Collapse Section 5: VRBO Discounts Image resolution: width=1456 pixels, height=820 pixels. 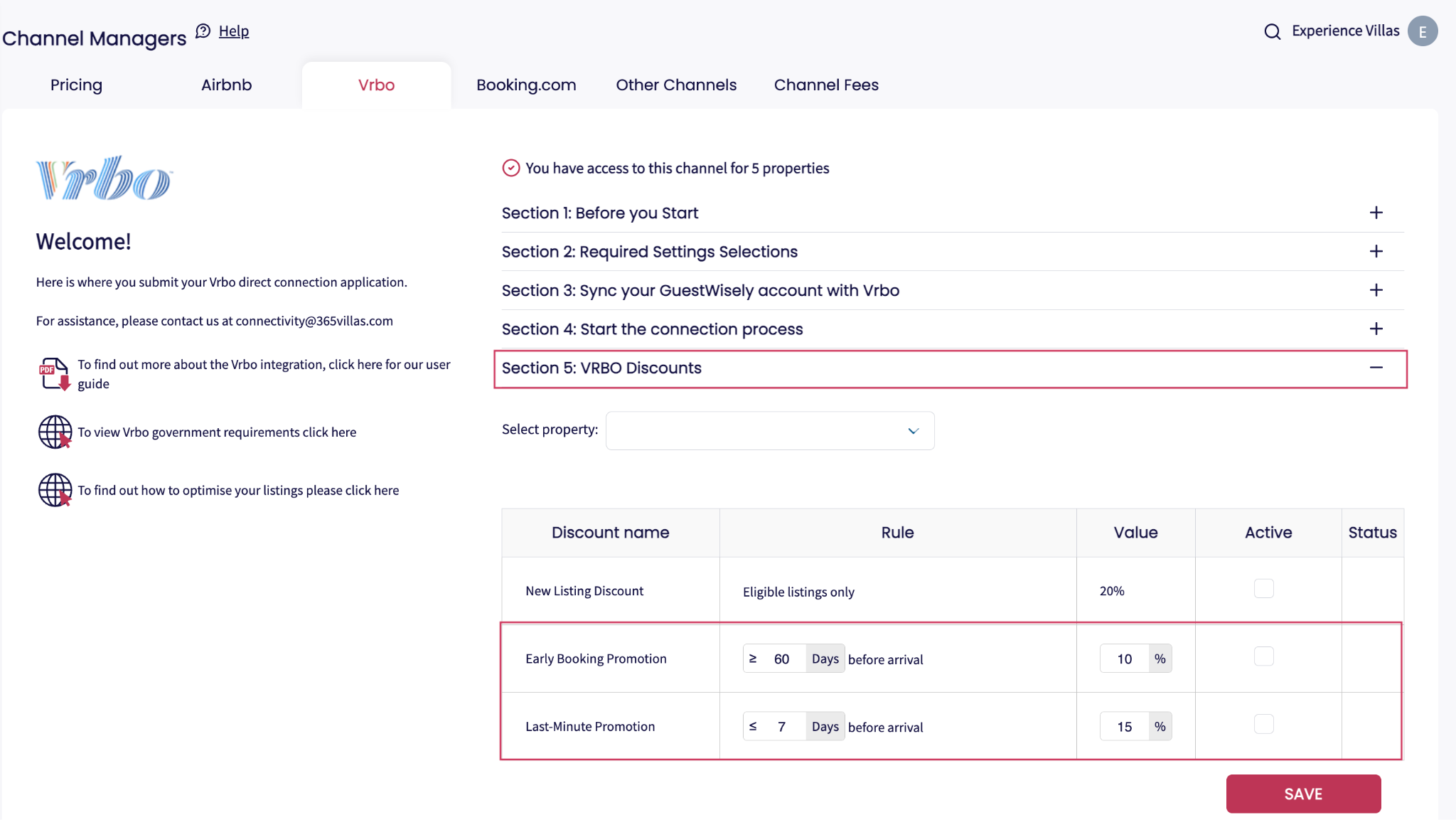coord(1376,368)
